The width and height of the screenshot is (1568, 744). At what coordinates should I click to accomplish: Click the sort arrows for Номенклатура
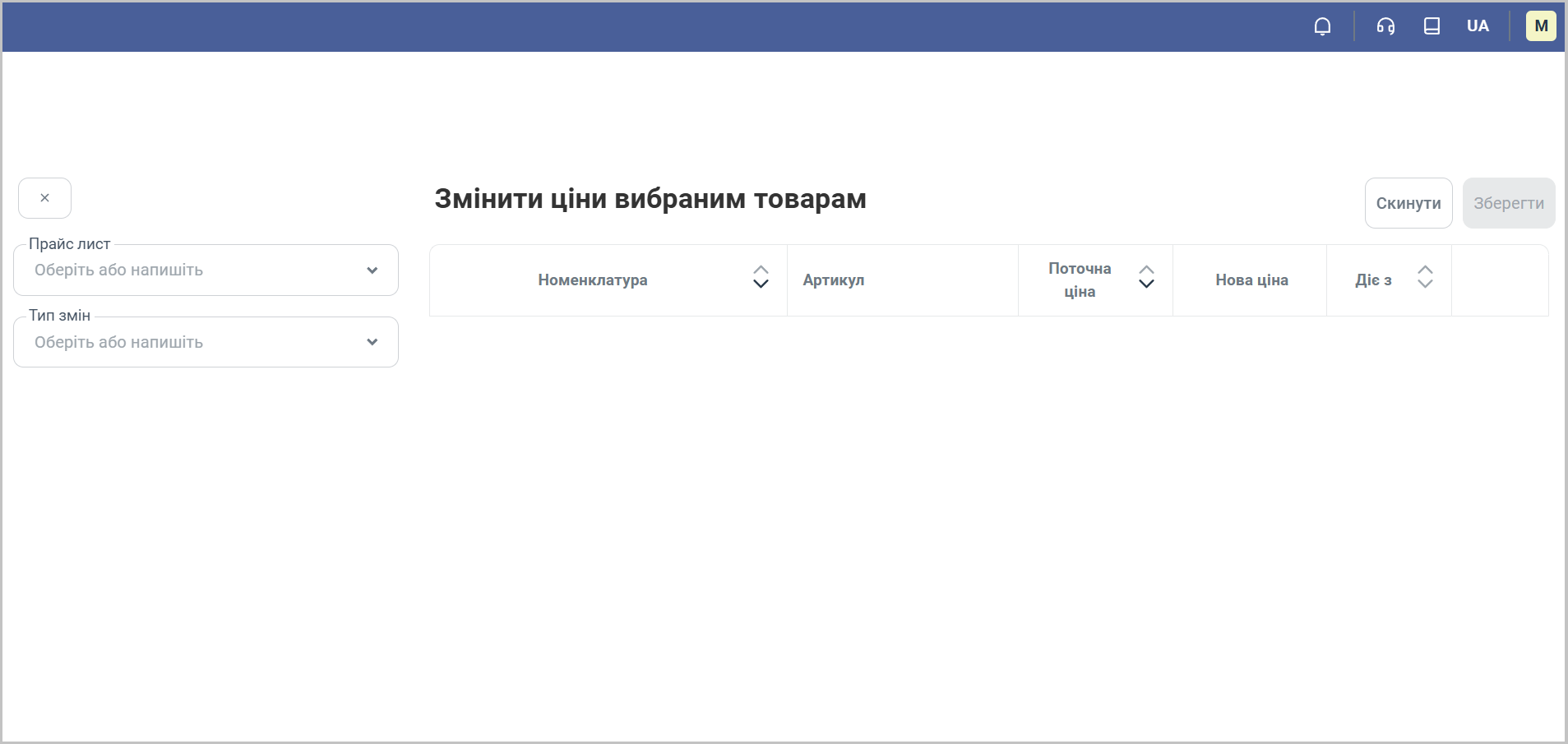(x=761, y=277)
